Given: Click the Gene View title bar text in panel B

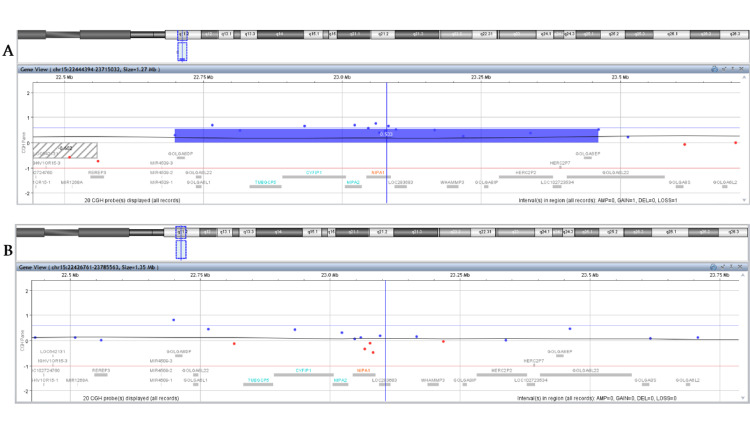Looking at the screenshot, I should click(88, 267).
